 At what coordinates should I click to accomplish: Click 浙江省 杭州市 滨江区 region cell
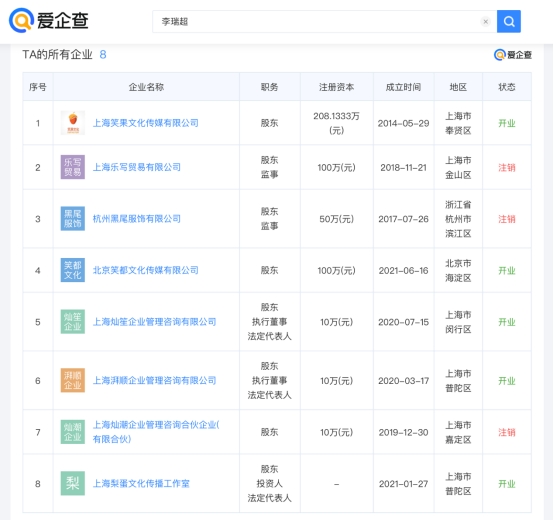pos(458,219)
